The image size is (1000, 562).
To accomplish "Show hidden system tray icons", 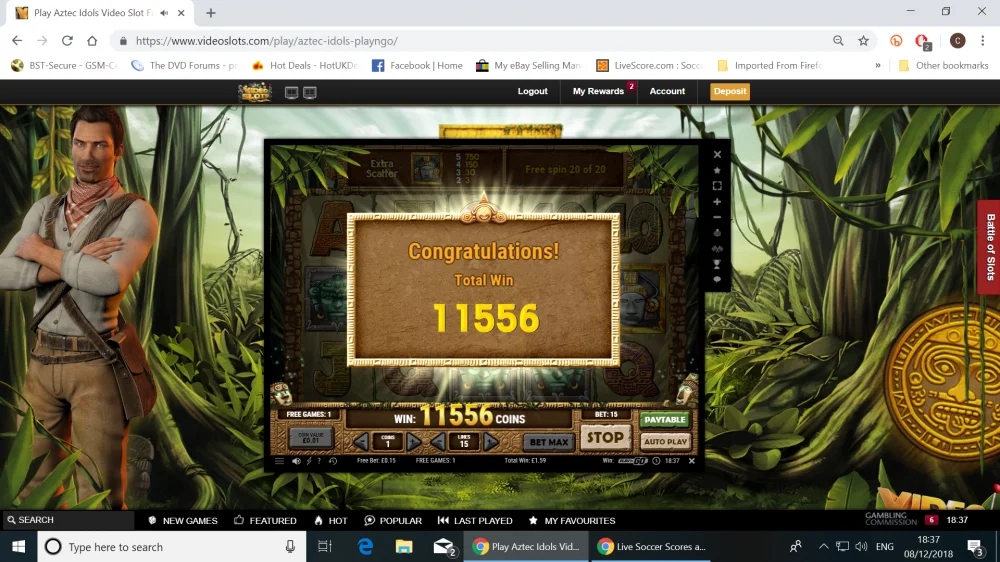I will [823, 547].
